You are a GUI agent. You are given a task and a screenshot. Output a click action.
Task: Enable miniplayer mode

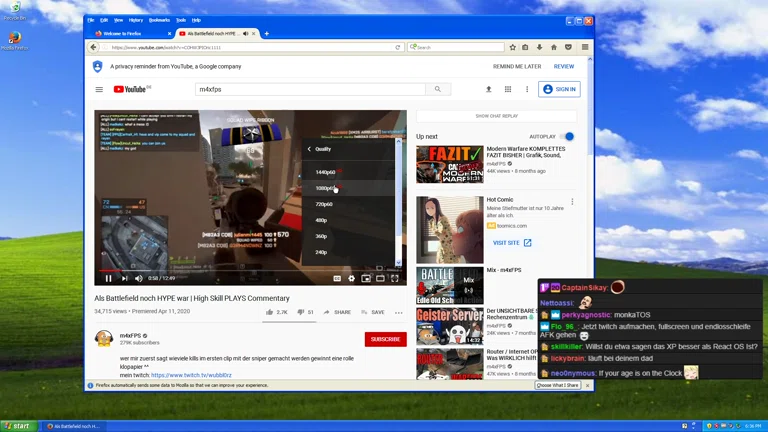point(366,278)
